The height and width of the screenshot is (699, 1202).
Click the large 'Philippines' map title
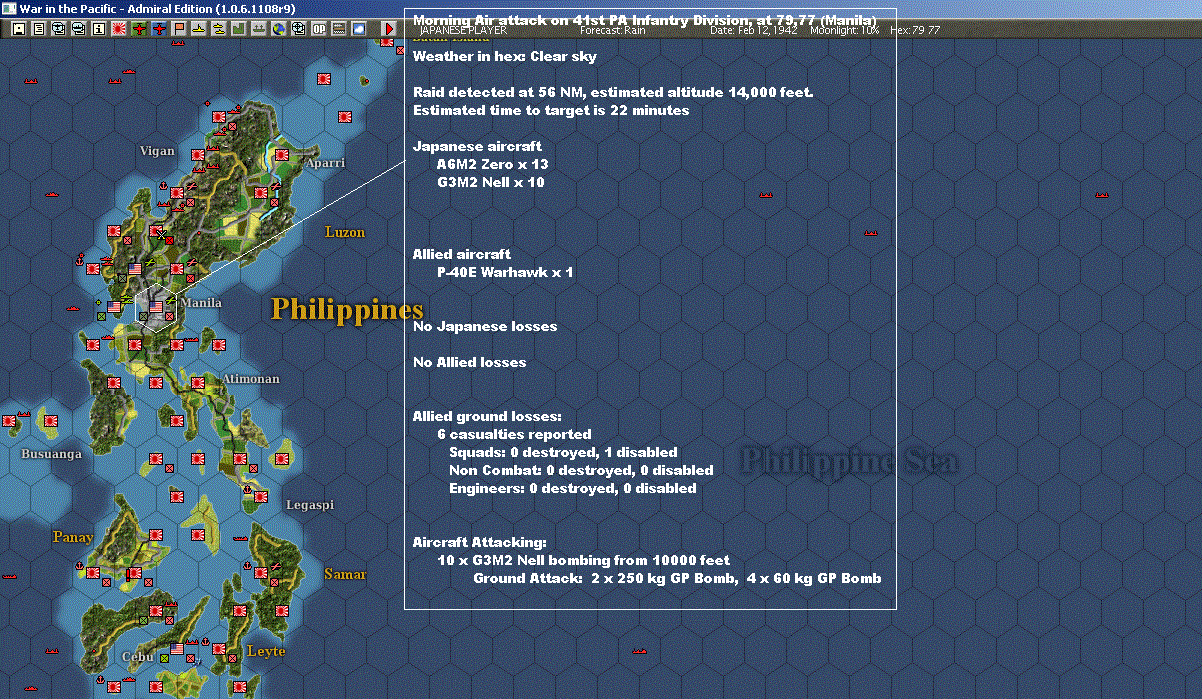click(347, 309)
